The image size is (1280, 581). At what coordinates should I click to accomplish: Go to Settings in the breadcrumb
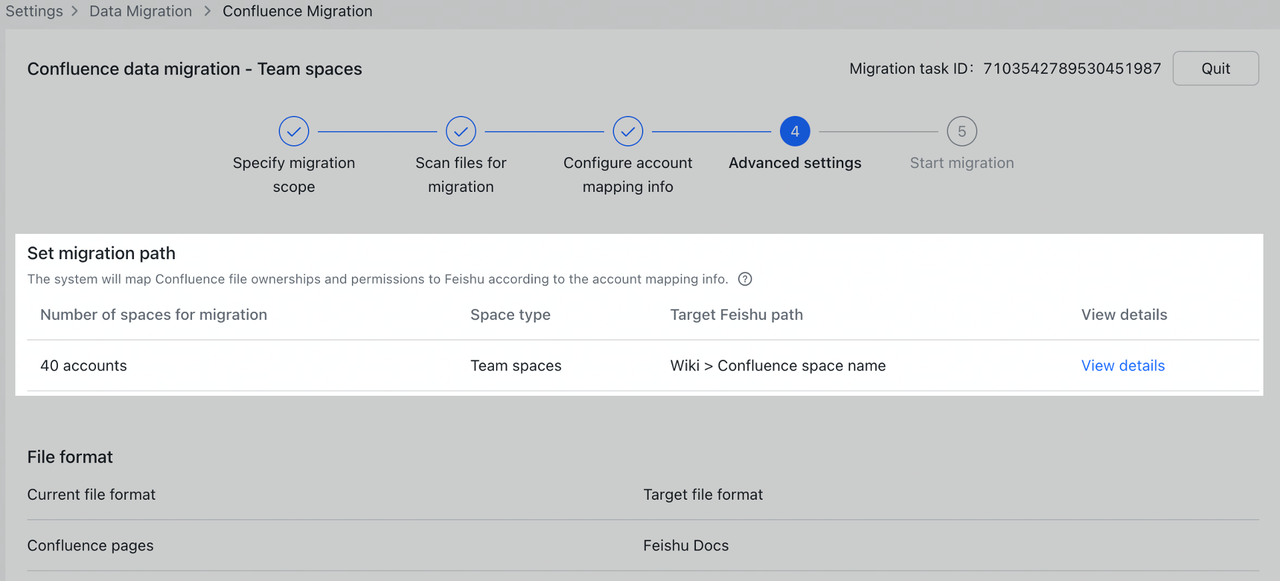point(34,12)
